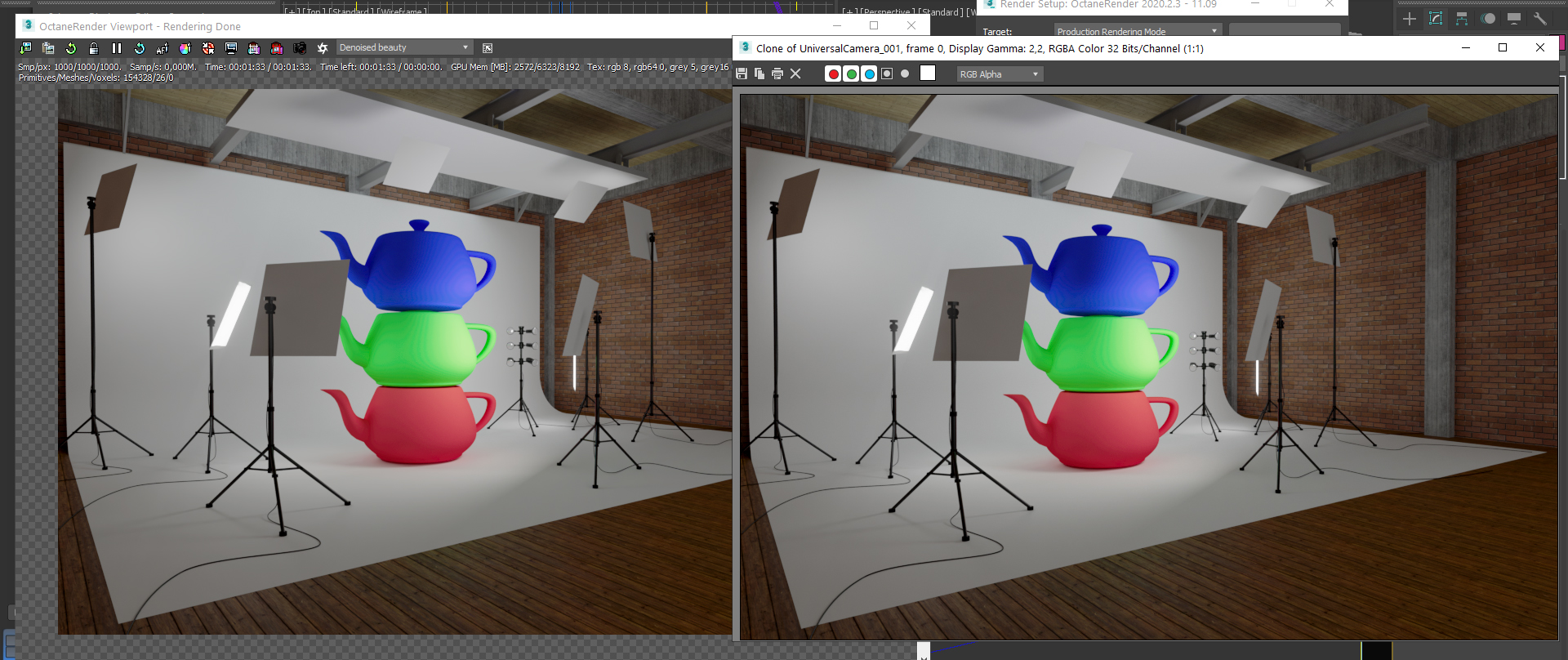Click the Primitives/Meshes/Voxels status text
Viewport: 1568px width, 660px height.
(96, 78)
